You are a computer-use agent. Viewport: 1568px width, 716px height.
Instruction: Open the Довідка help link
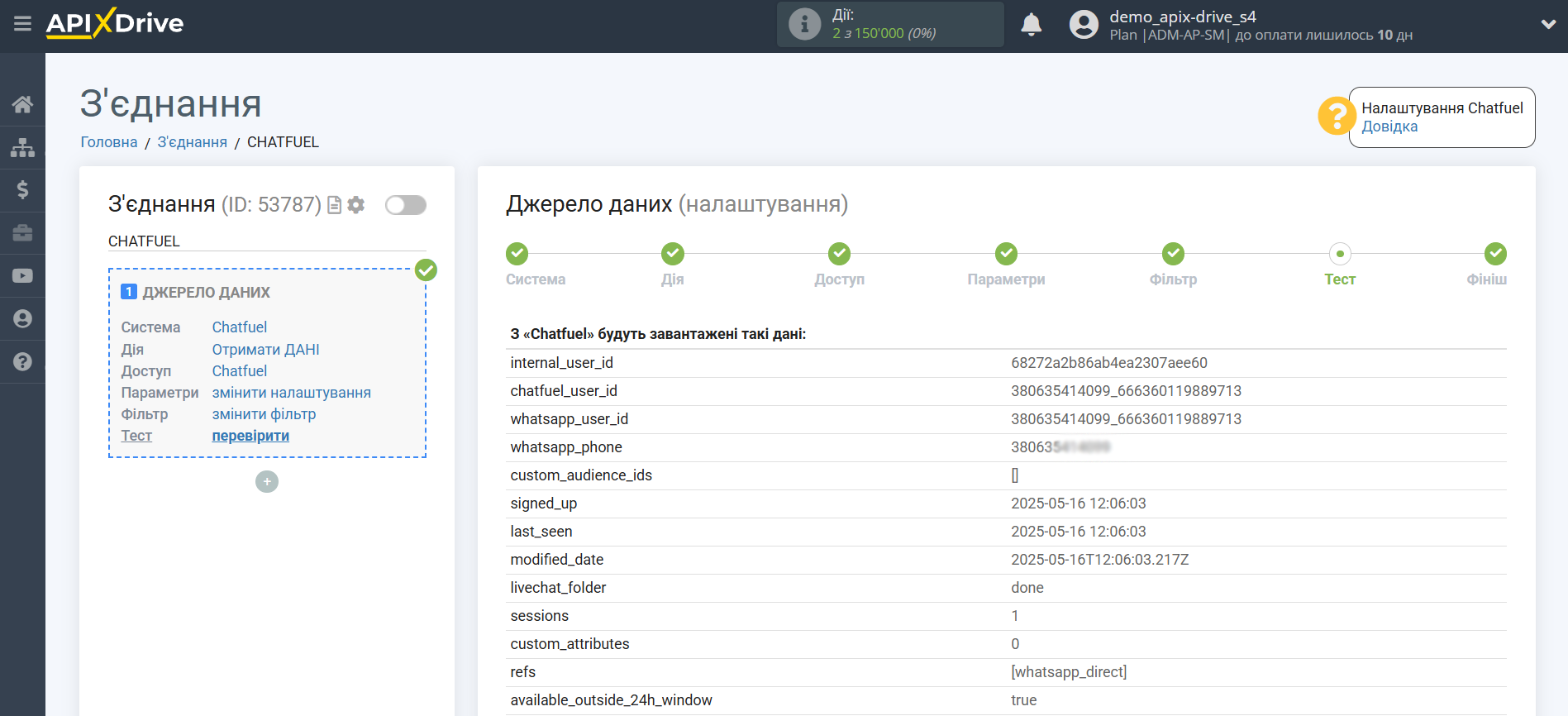[1389, 126]
